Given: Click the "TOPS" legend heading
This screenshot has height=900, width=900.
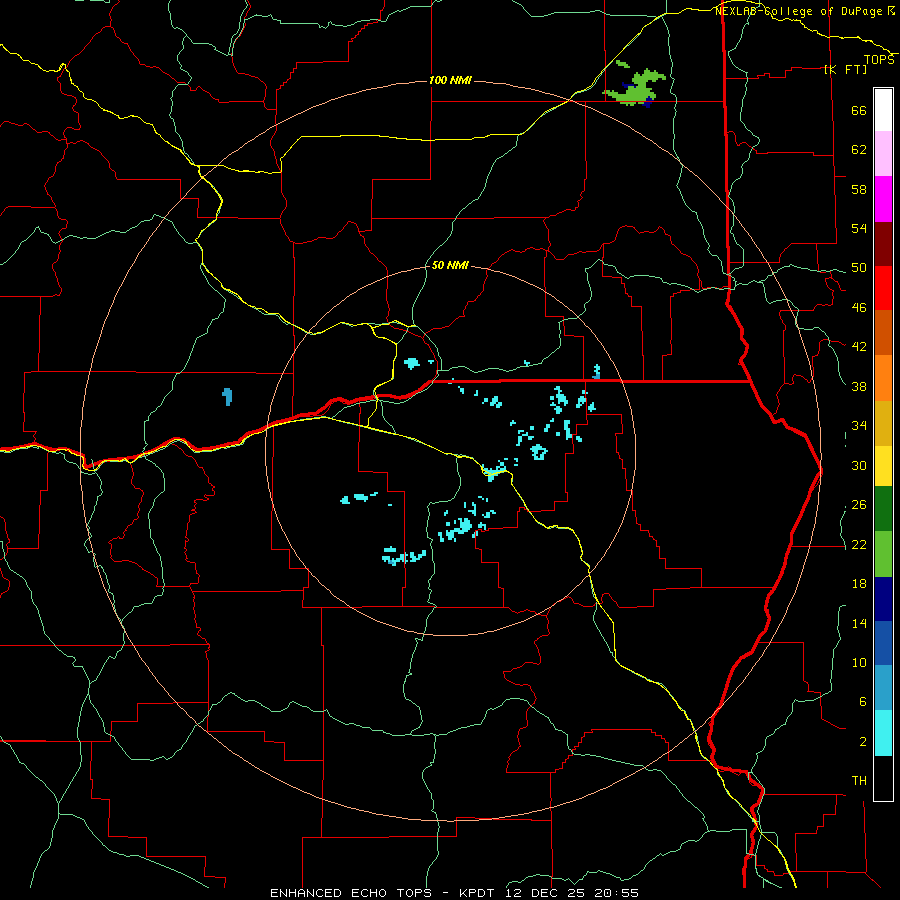Looking at the screenshot, I should pyautogui.click(x=879, y=59).
